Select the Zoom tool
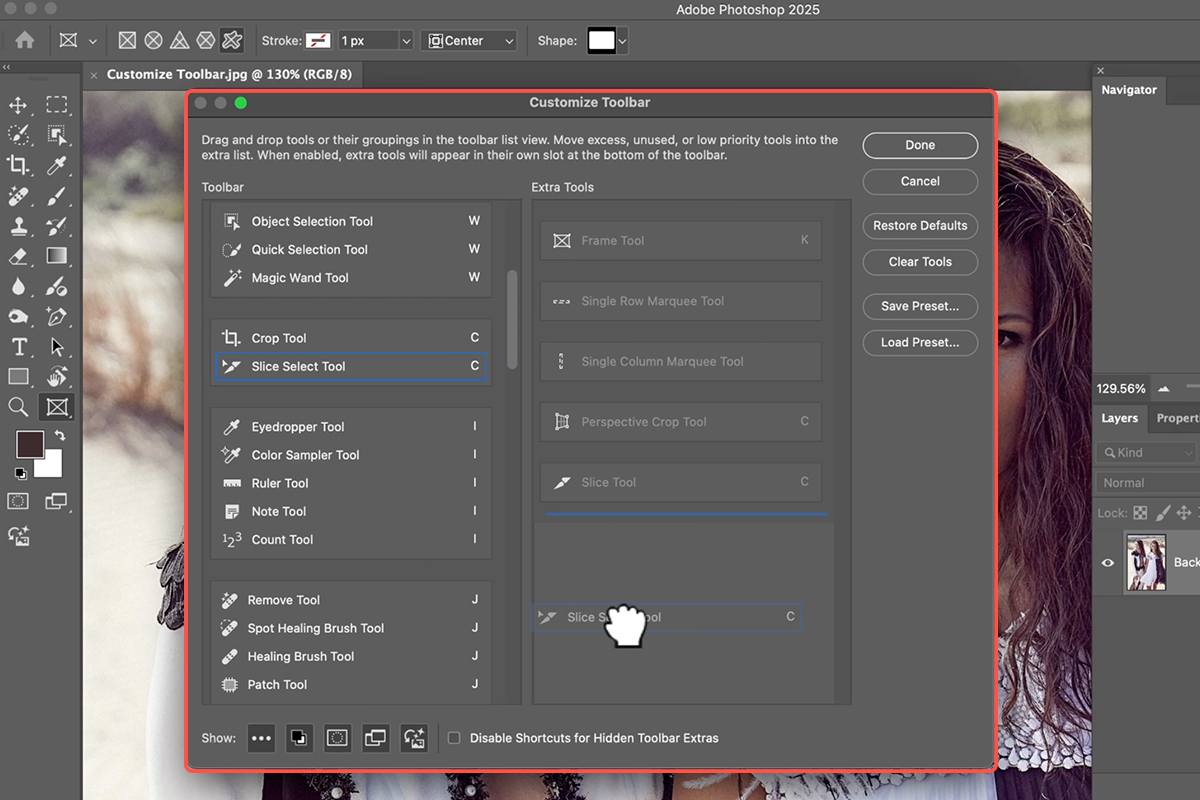 (19, 407)
